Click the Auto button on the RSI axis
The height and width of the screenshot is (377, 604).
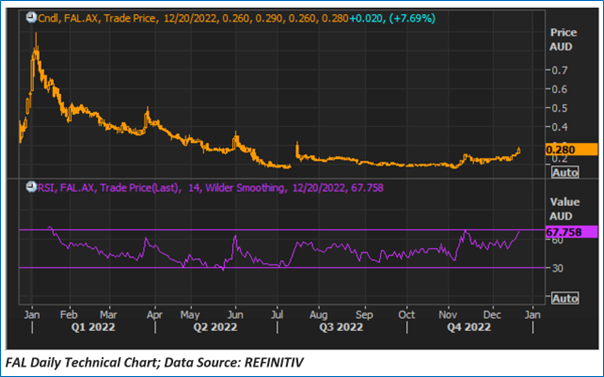565,298
